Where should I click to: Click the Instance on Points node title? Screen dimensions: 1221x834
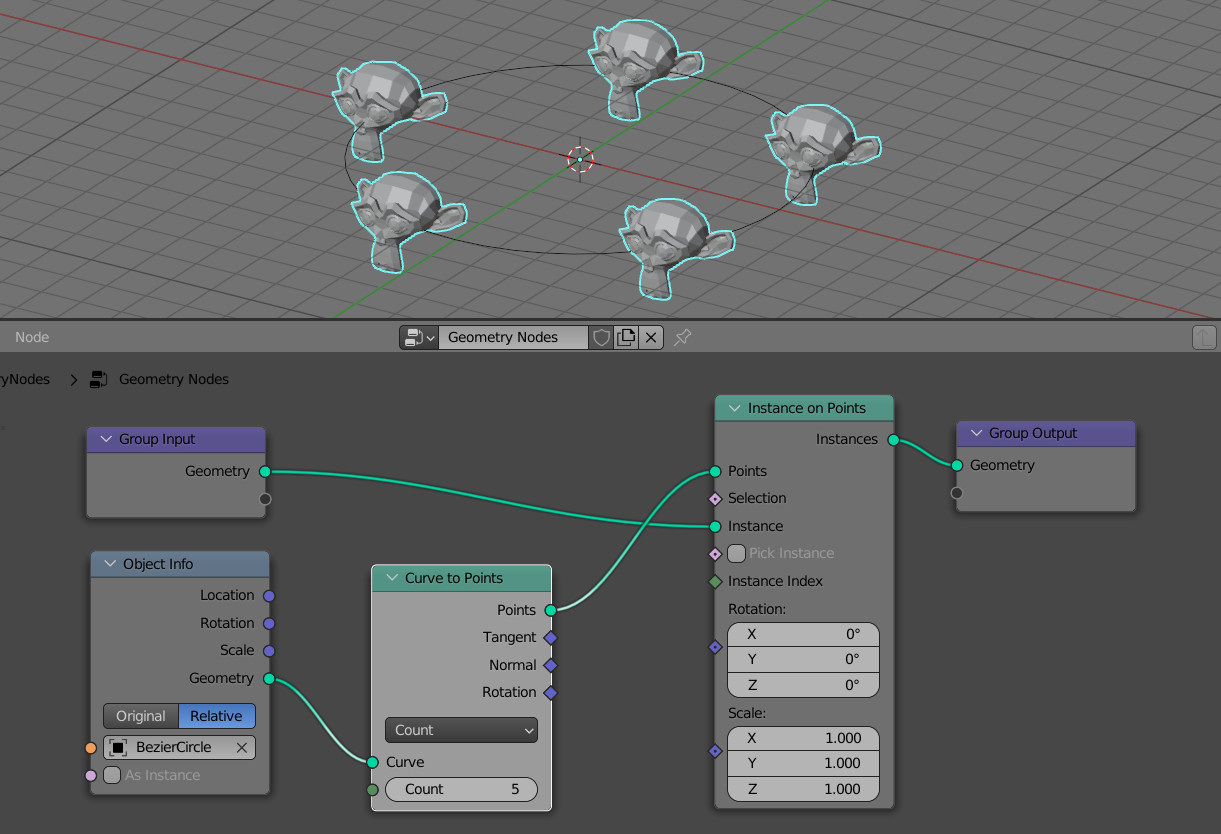pyautogui.click(x=807, y=408)
